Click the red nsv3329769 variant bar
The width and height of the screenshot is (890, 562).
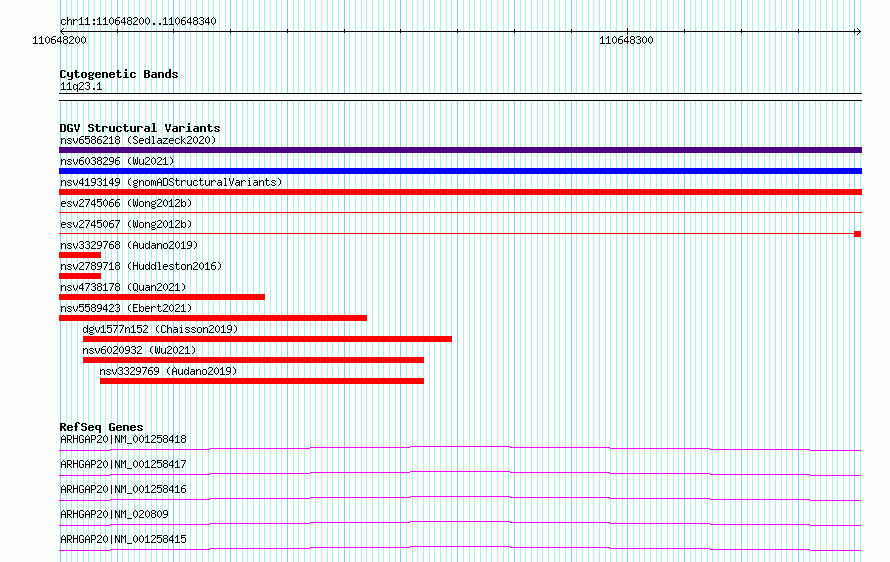(262, 381)
